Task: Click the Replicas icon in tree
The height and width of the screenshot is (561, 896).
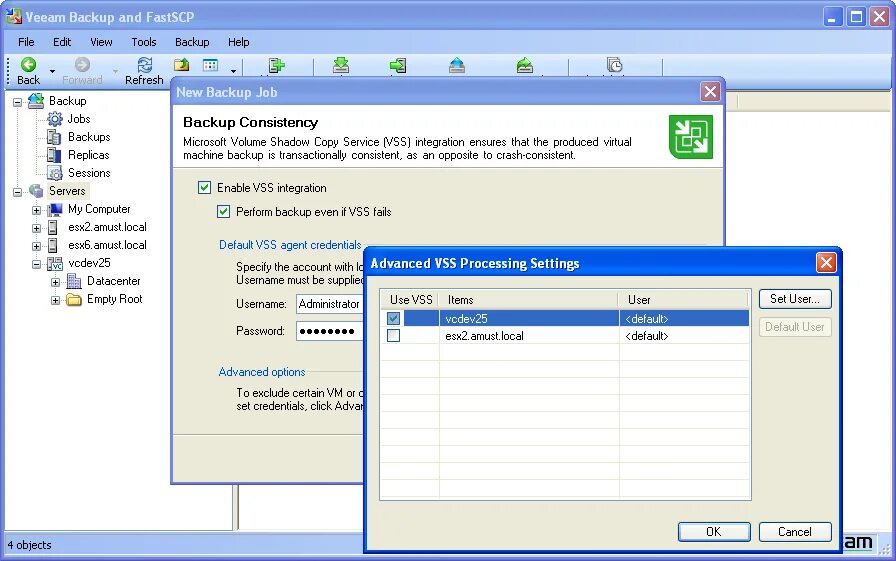Action: (54, 155)
